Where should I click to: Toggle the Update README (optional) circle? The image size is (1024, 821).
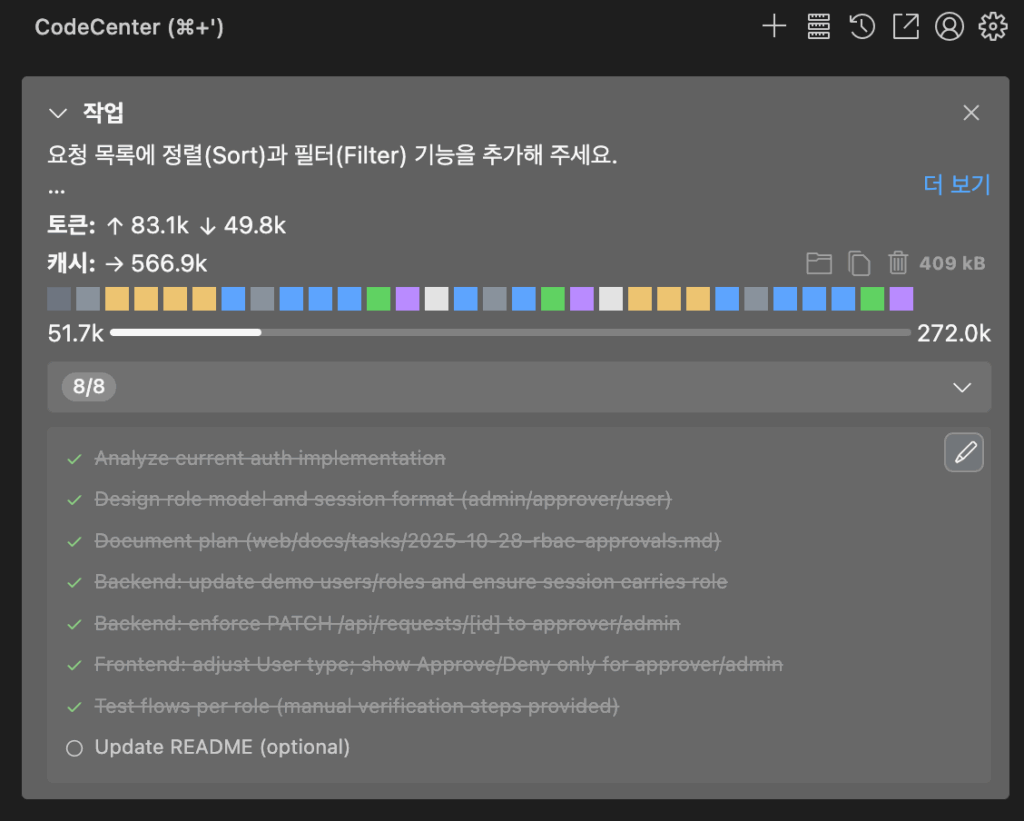(74, 748)
